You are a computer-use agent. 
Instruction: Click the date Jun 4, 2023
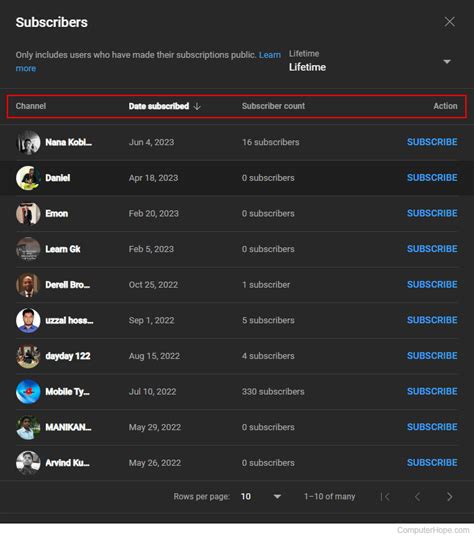point(151,142)
